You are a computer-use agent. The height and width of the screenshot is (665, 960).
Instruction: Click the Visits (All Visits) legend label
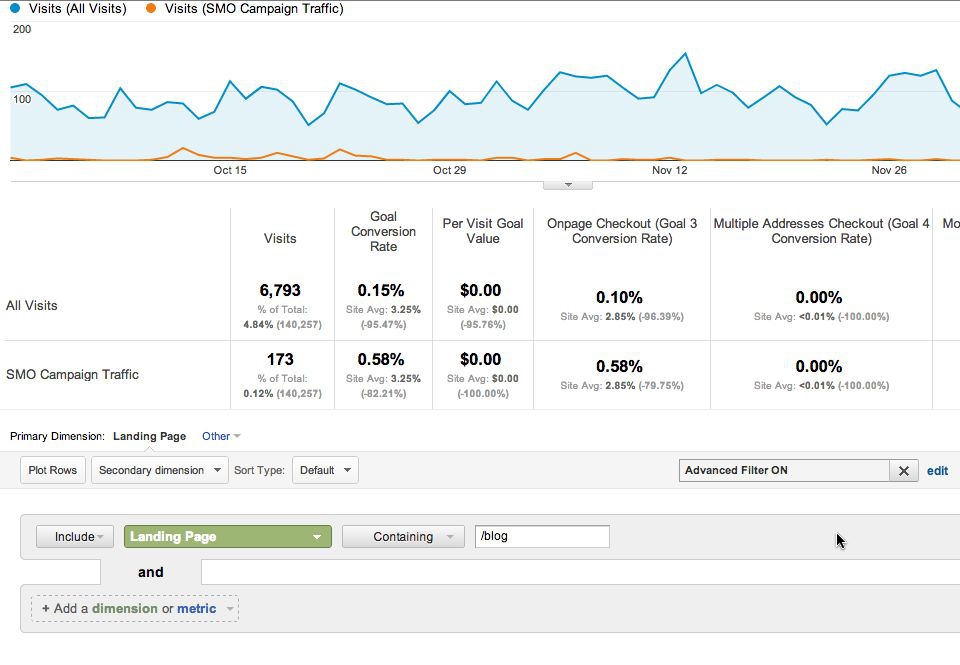(77, 9)
